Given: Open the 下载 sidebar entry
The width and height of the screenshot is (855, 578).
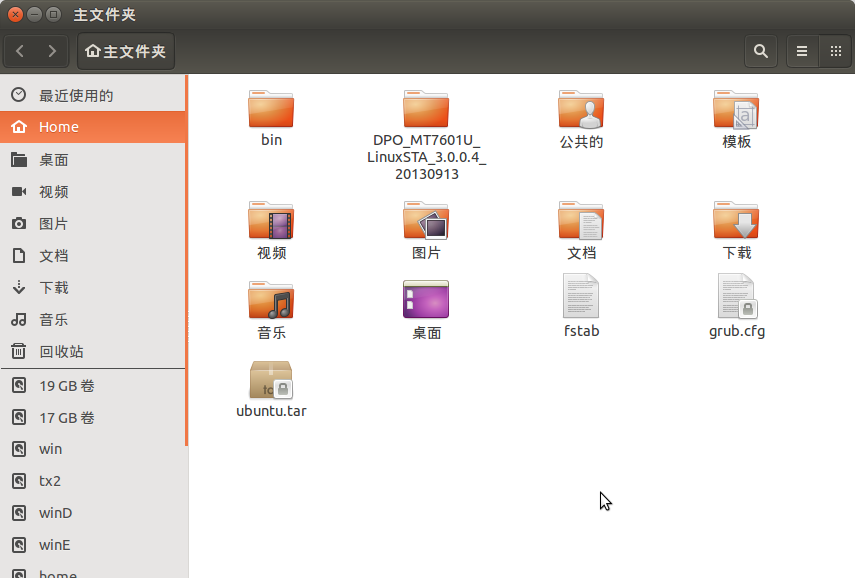Looking at the screenshot, I should click(93, 287).
